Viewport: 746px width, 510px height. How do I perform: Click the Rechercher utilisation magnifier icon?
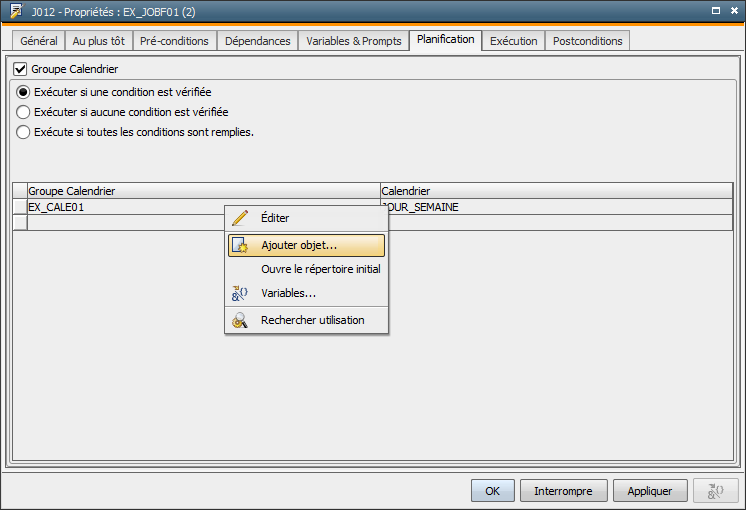[x=239, y=320]
